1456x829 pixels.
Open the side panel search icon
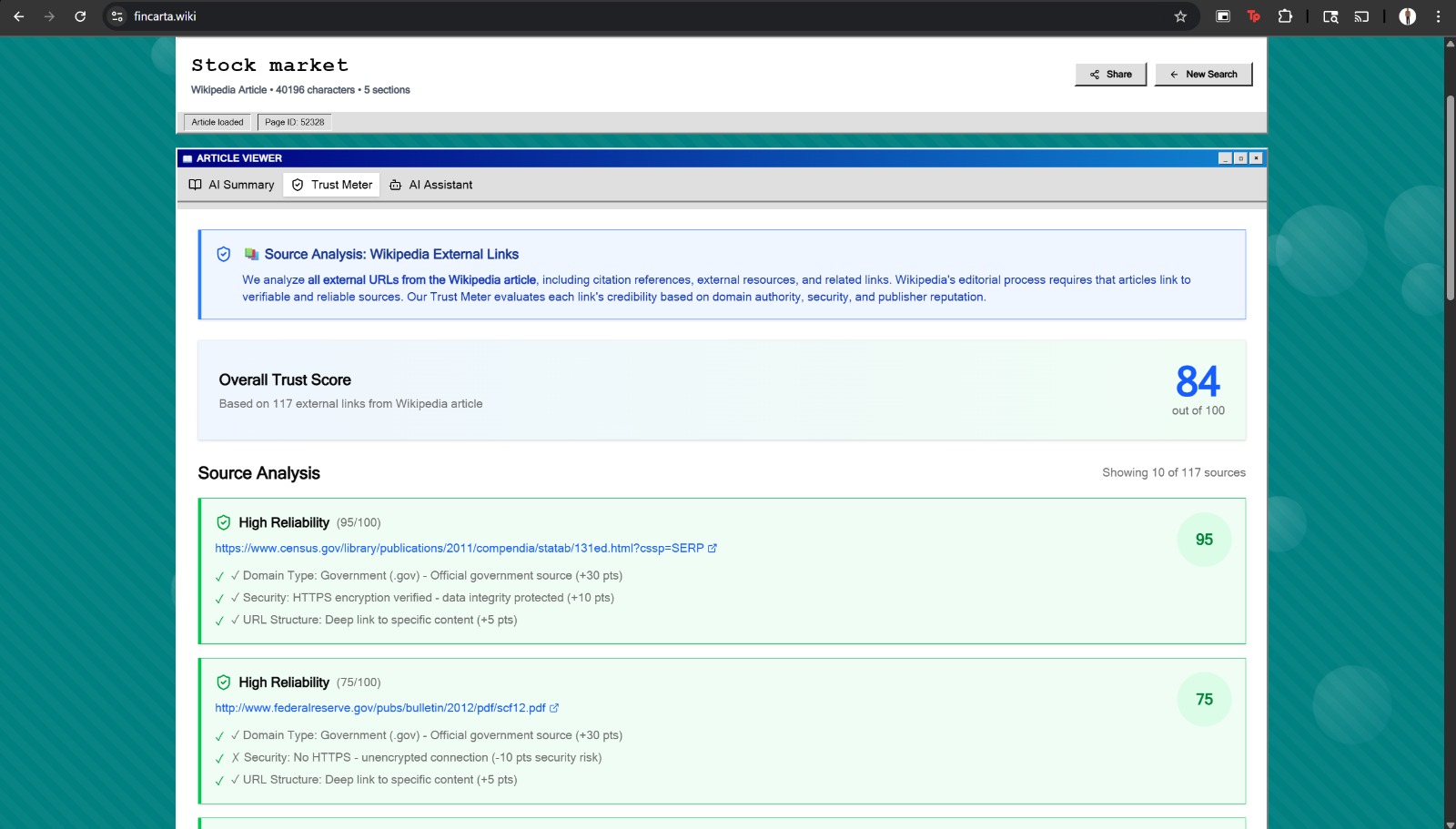pos(1330,16)
